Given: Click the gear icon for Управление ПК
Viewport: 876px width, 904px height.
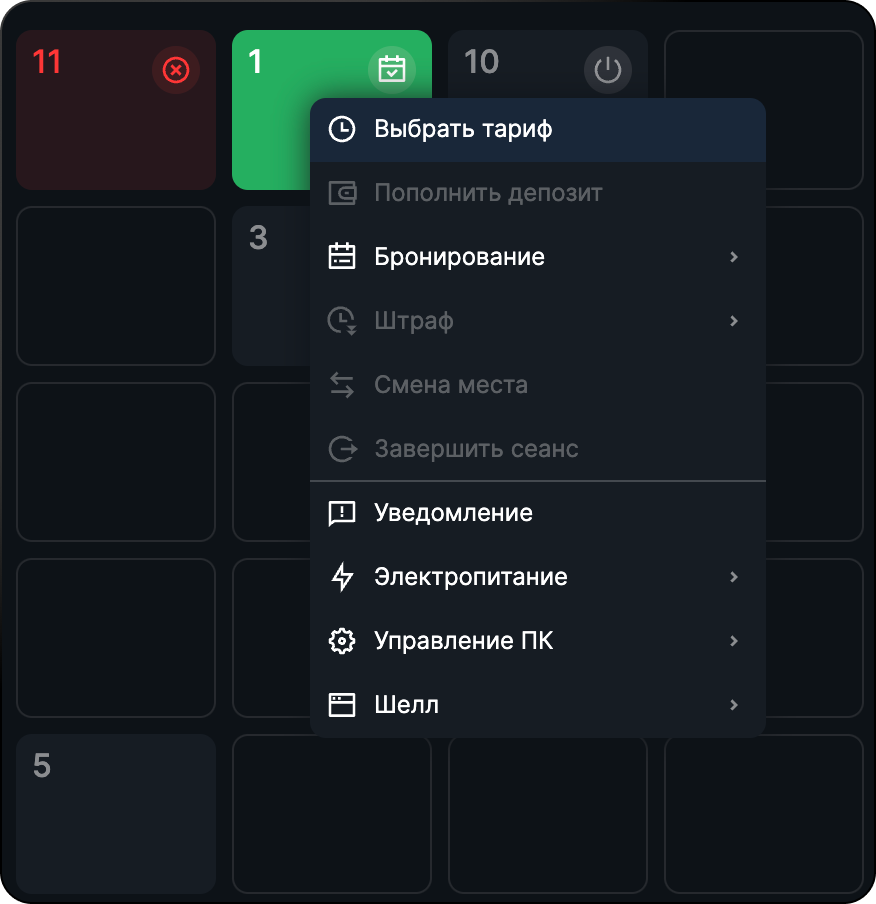Looking at the screenshot, I should [x=342, y=641].
